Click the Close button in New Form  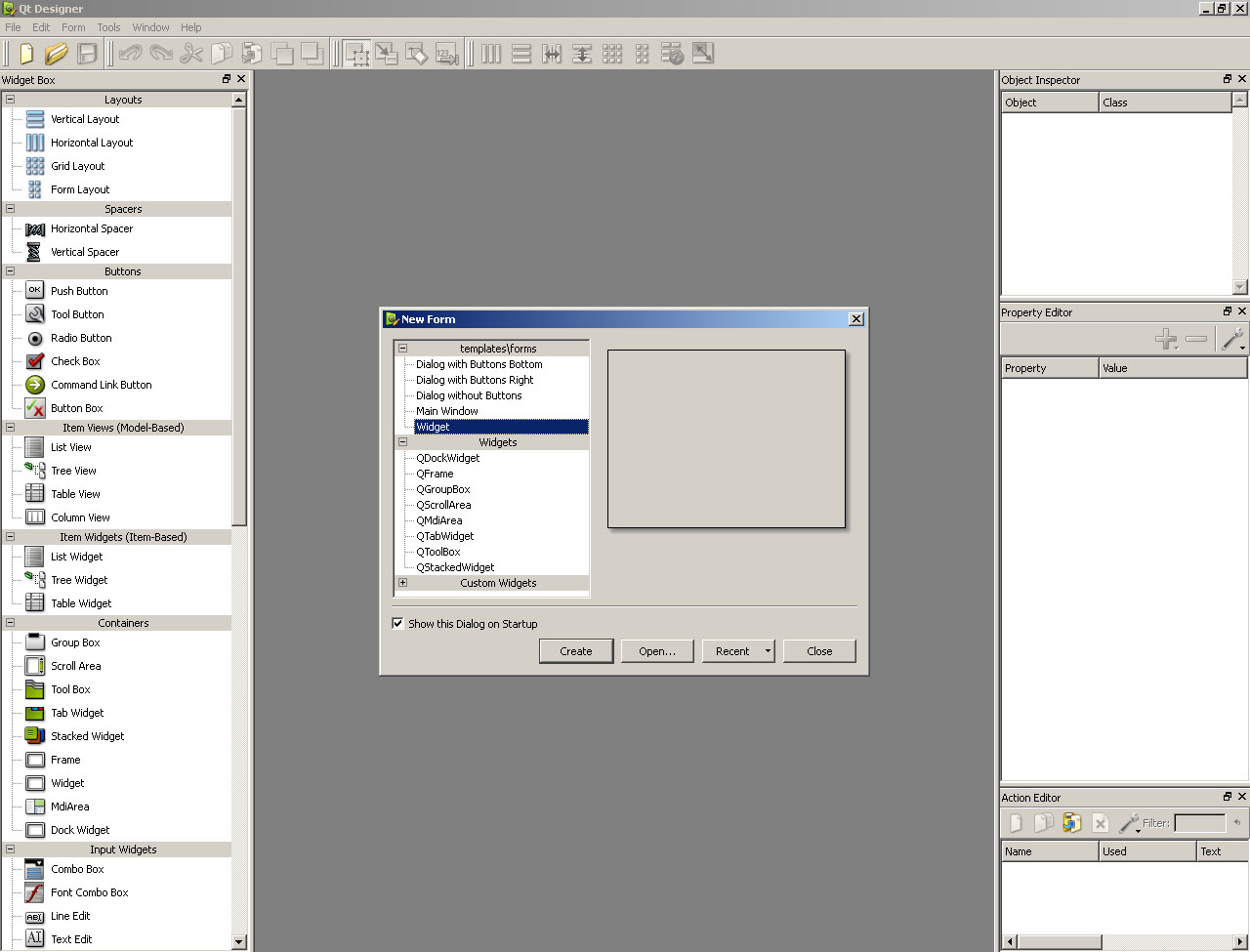[819, 651]
